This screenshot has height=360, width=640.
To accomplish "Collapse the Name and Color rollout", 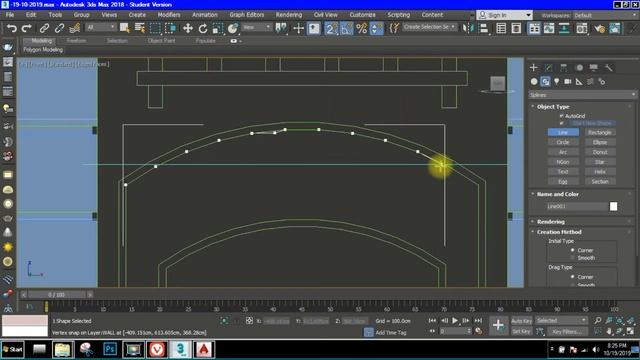I will [558, 194].
